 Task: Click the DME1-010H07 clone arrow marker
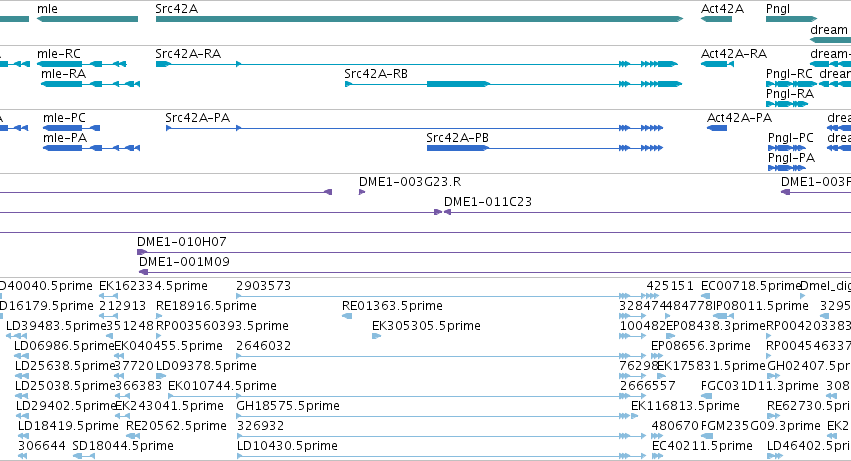pyautogui.click(x=142, y=252)
